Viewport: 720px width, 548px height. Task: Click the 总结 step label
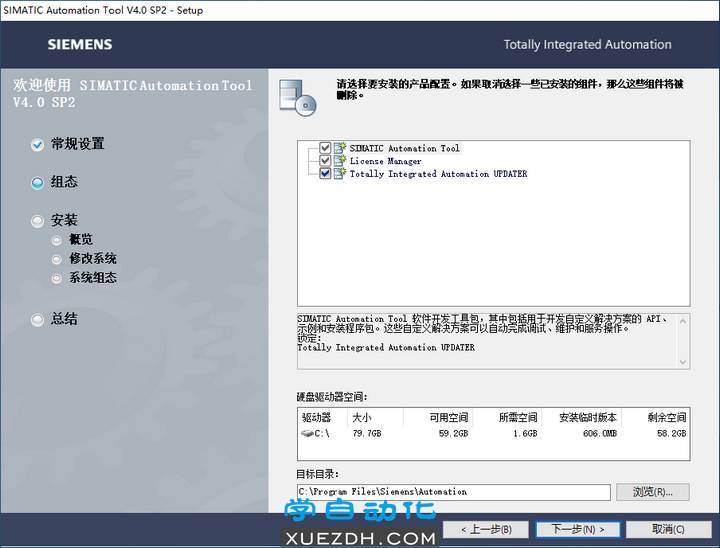click(x=64, y=318)
